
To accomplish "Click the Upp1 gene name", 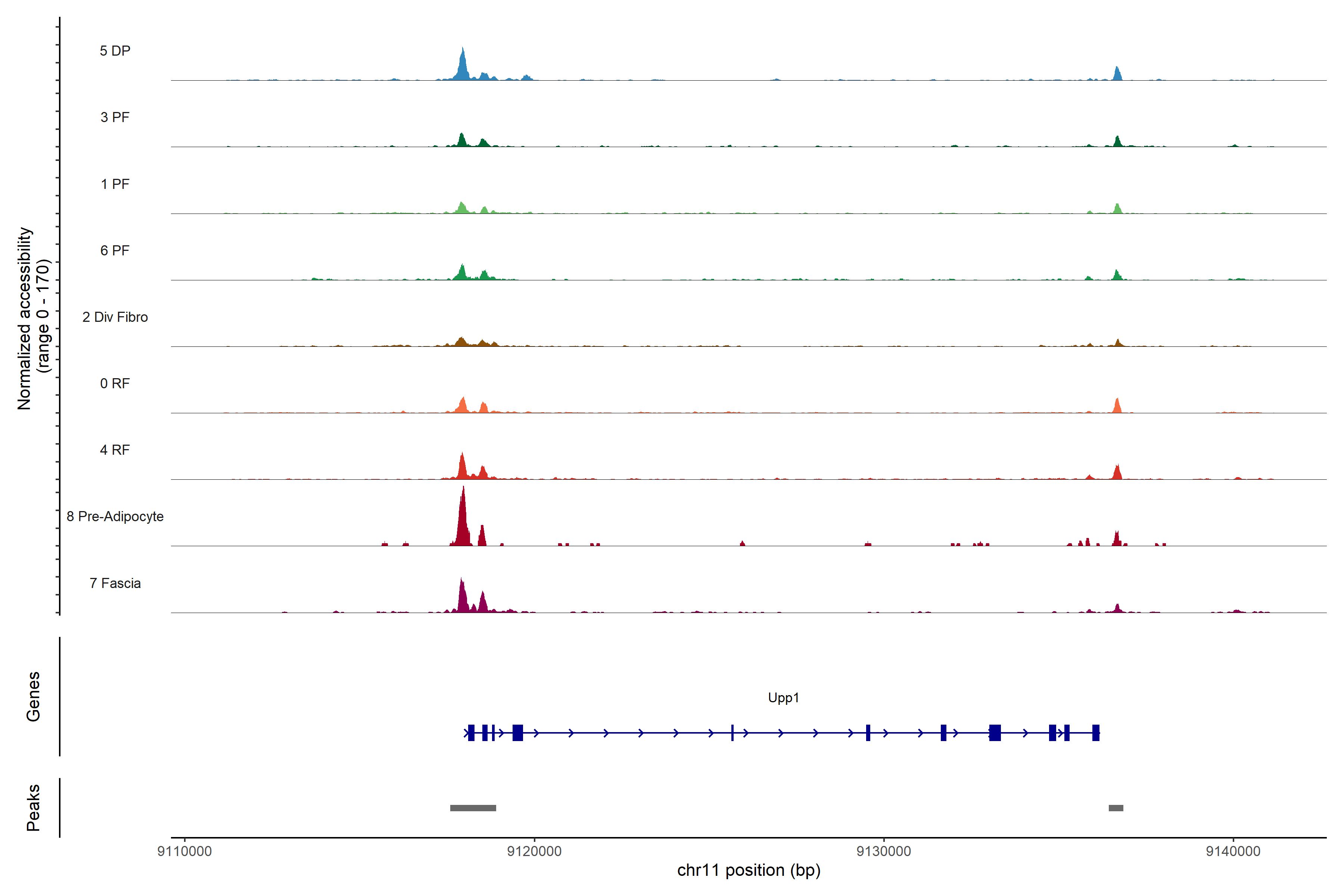I will pyautogui.click(x=783, y=698).
